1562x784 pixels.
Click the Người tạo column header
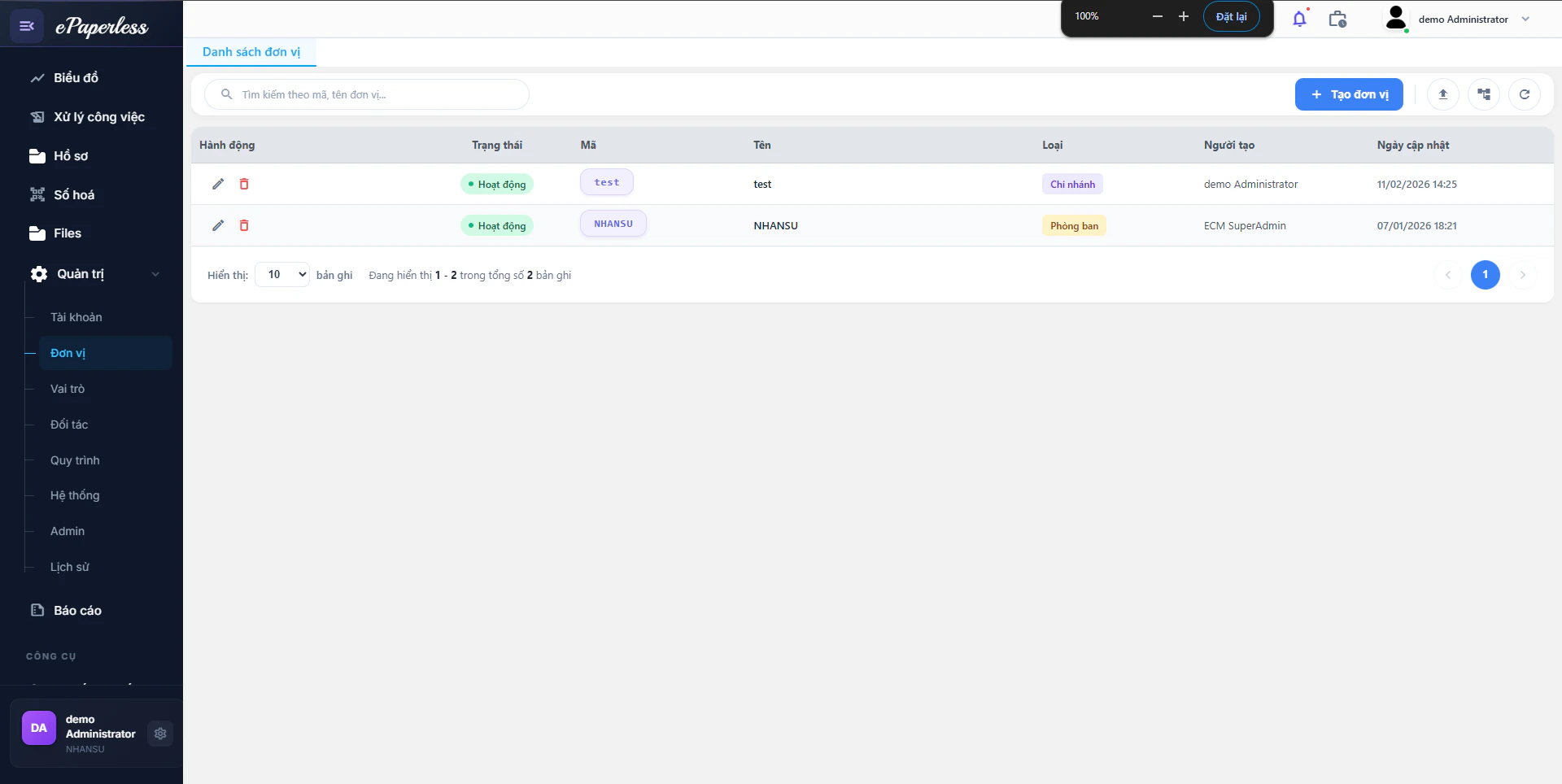tap(1229, 146)
